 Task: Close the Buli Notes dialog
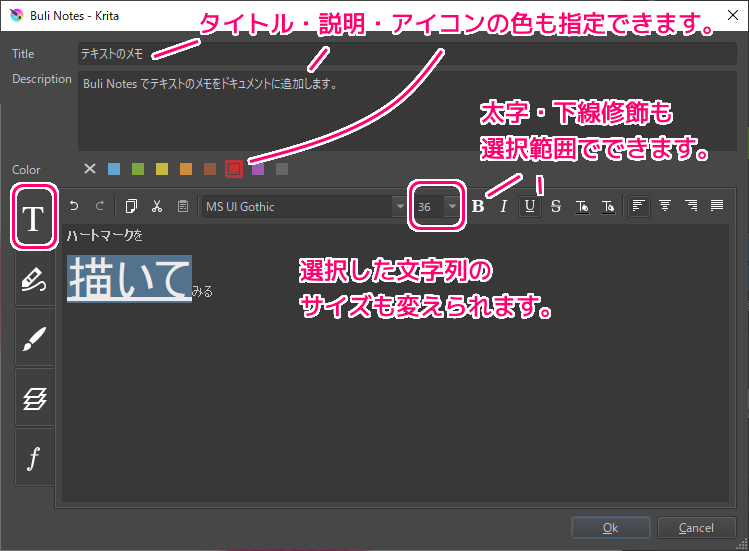[x=733, y=15]
